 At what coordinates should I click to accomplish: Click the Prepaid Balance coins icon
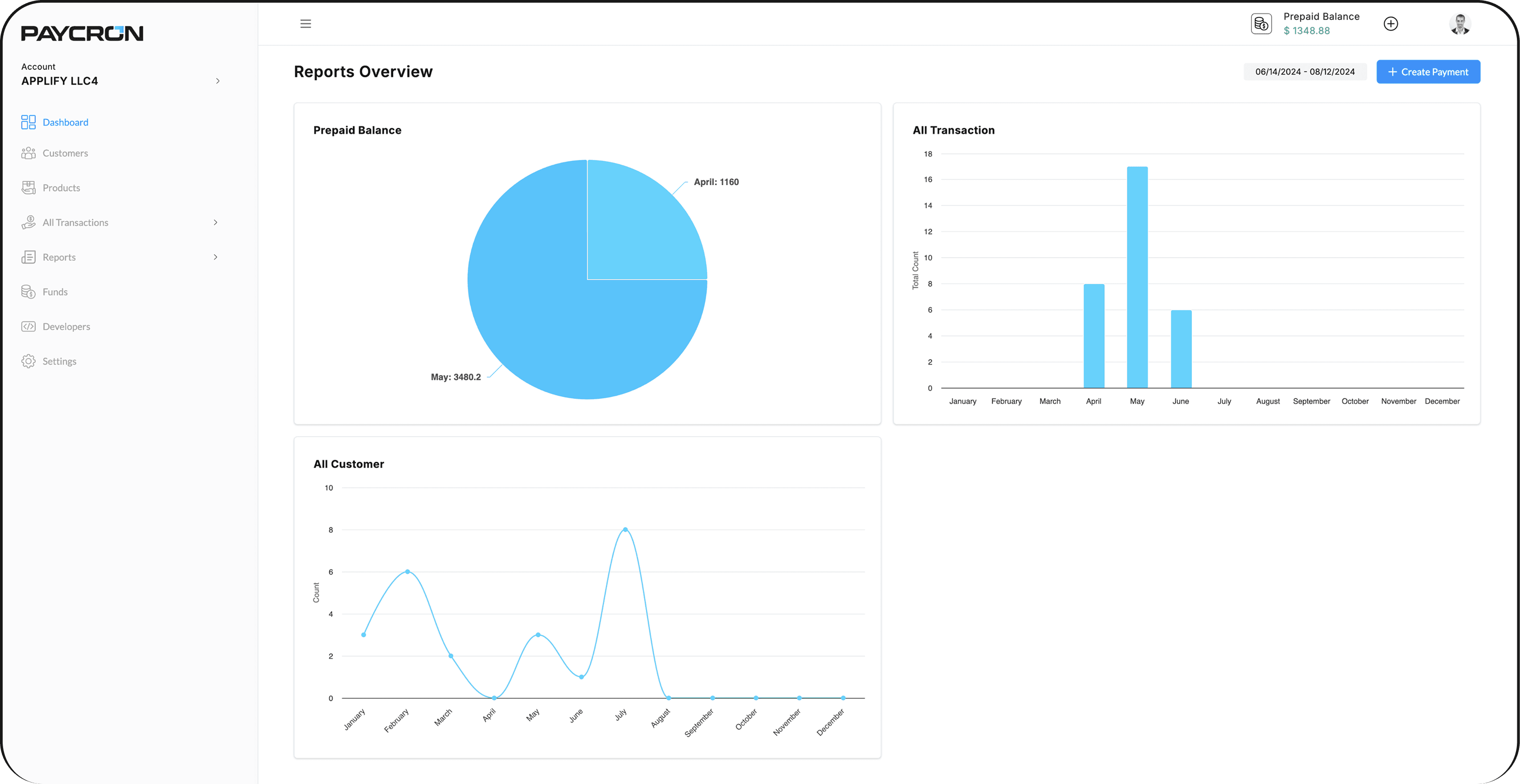[1261, 24]
